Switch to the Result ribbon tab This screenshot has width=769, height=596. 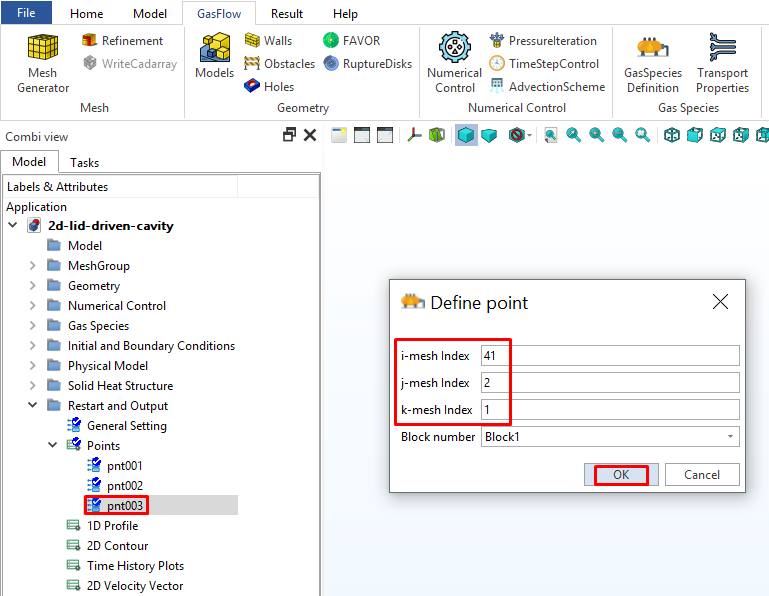287,14
